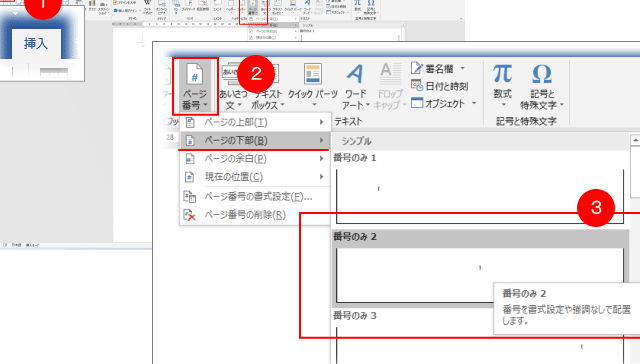
Task: Click the 番号のみ 1 label
Action: (x=355, y=158)
